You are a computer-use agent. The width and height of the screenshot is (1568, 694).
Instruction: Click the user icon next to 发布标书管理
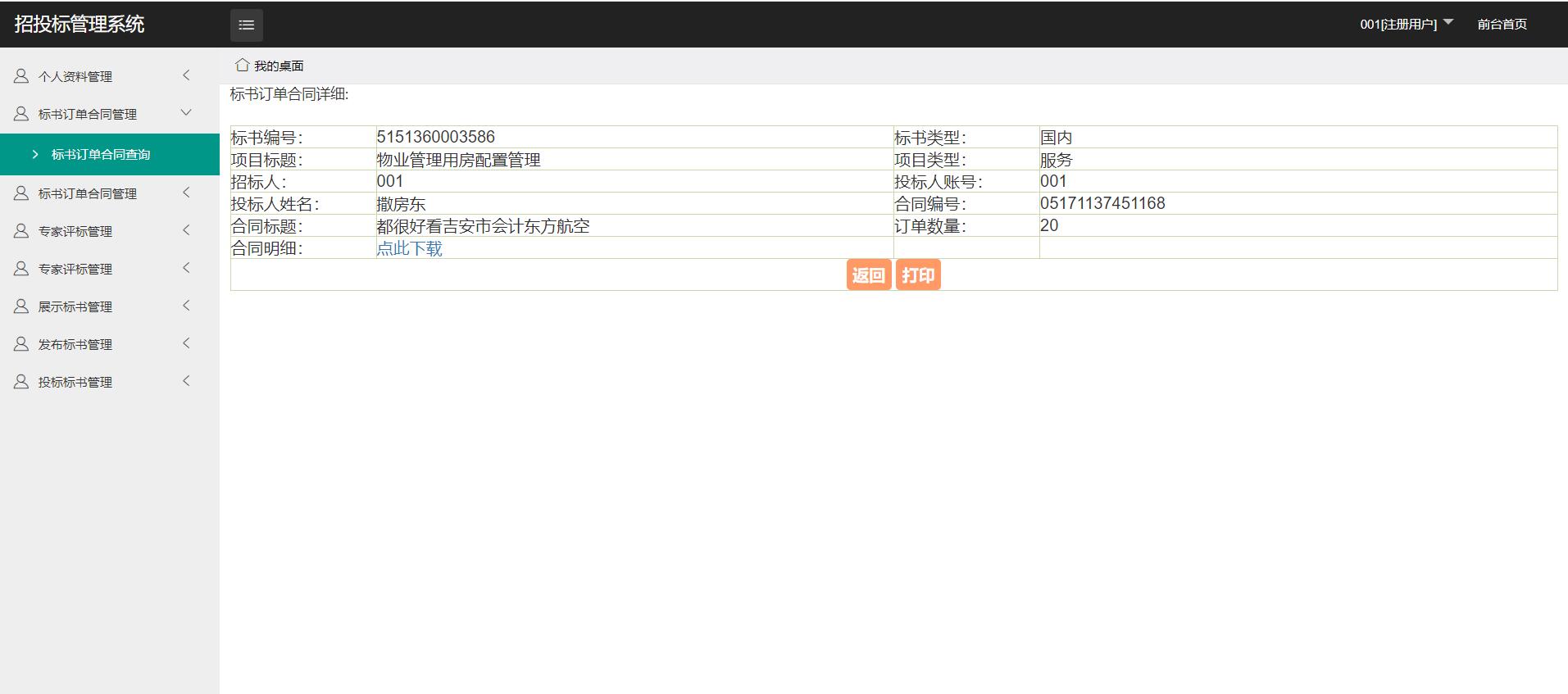(21, 344)
